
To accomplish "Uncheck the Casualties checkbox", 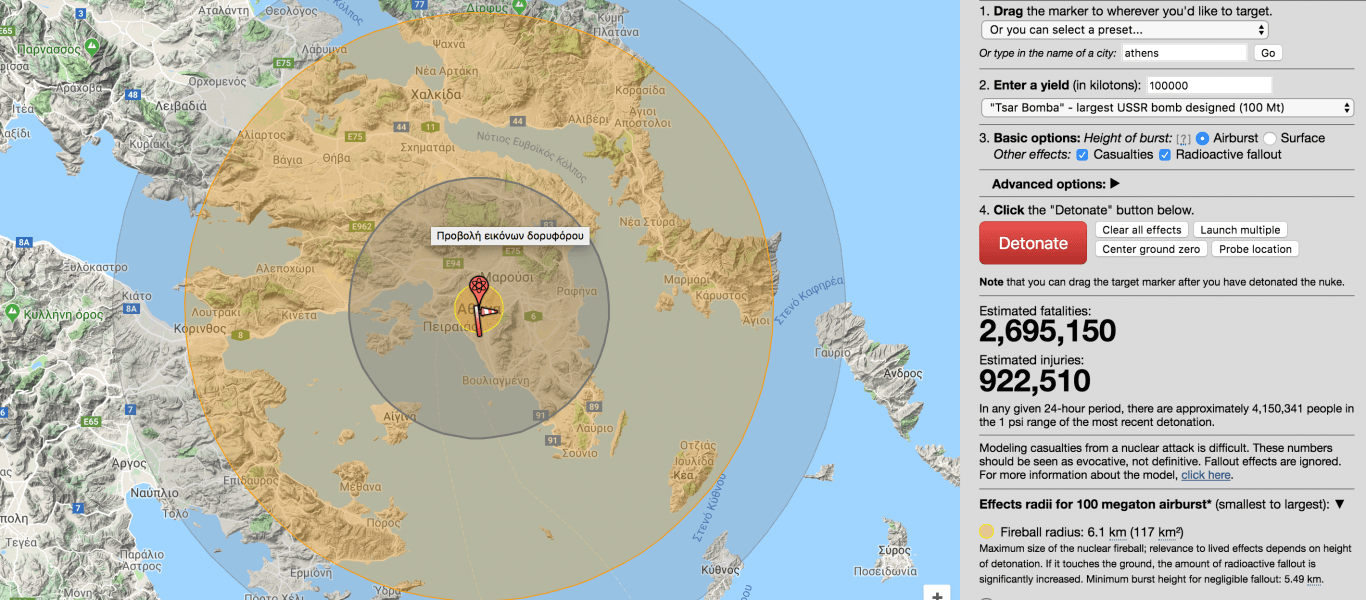I will click(x=1082, y=155).
